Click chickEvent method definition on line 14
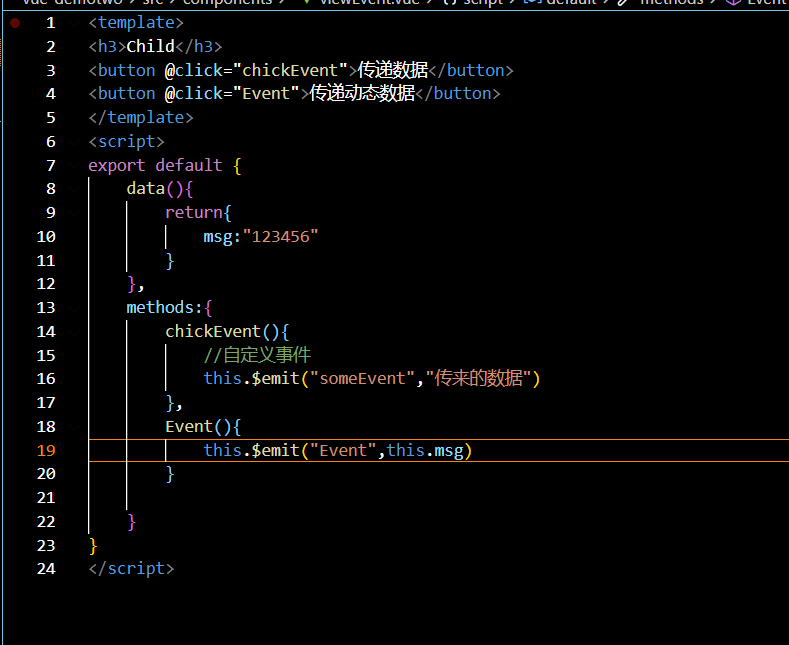This screenshot has height=645, width=789. pos(213,332)
